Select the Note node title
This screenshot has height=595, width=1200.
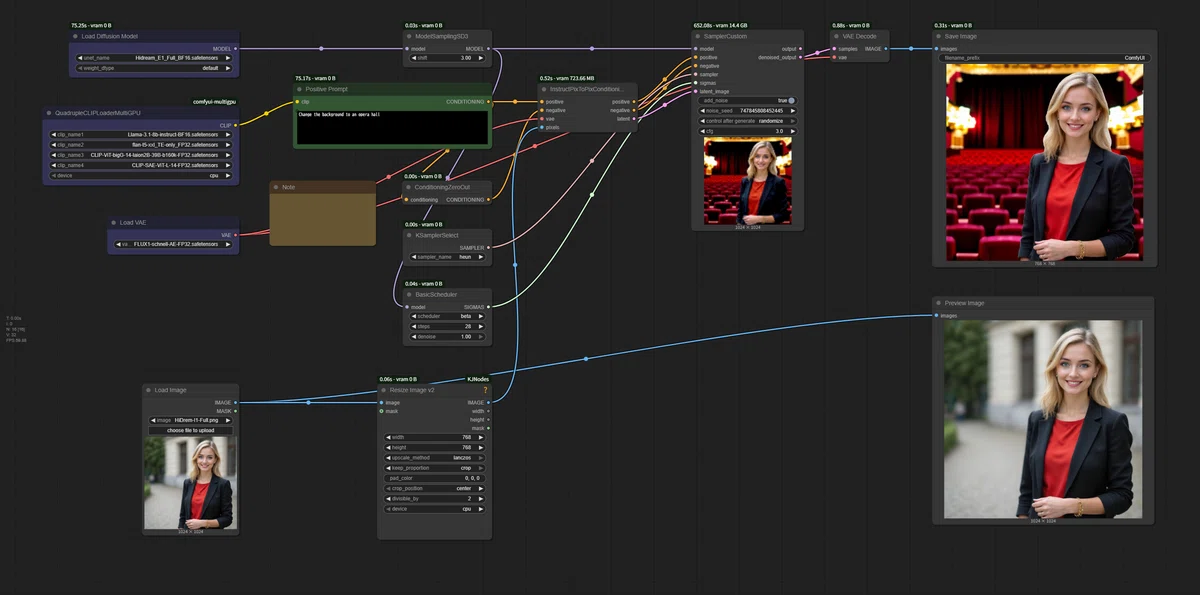(x=288, y=187)
